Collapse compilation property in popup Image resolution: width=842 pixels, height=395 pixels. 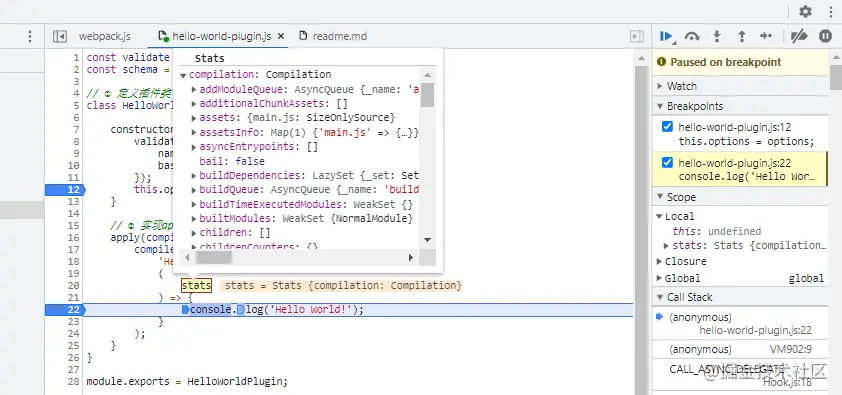(x=184, y=75)
